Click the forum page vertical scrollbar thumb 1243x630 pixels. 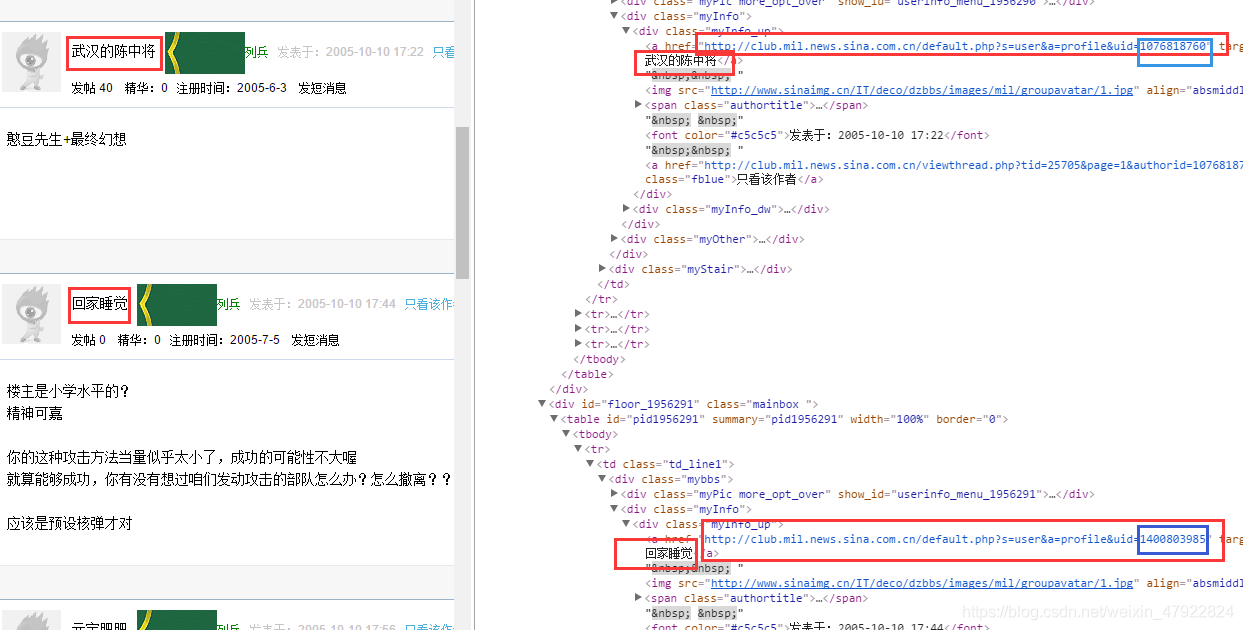click(x=462, y=203)
